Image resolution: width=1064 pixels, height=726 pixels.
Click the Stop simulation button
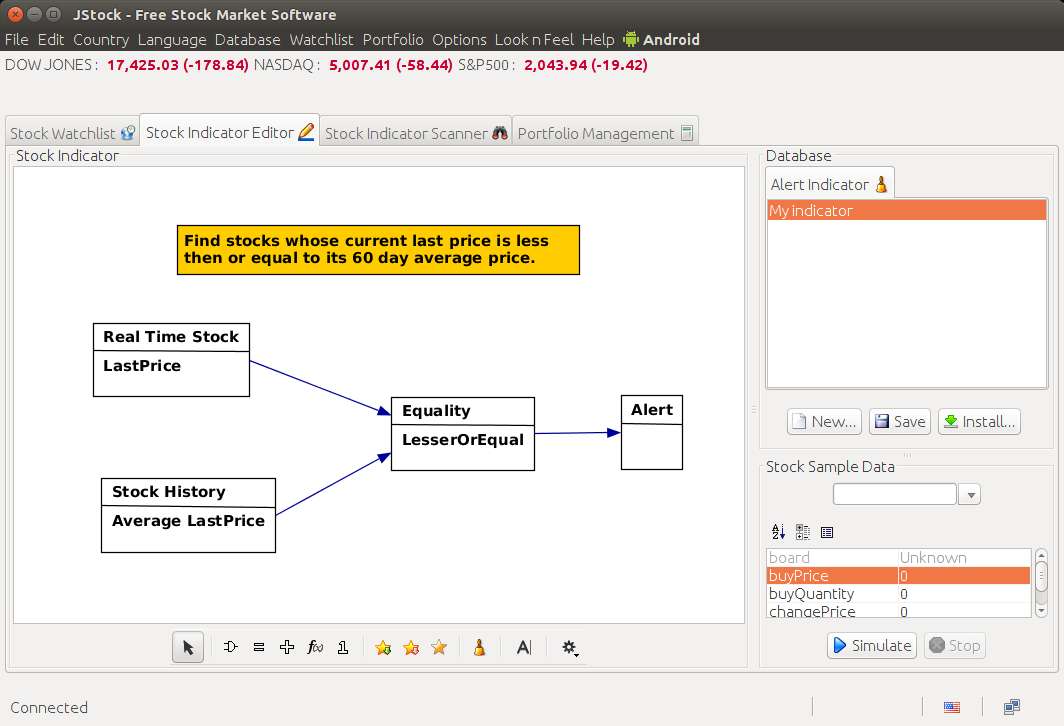click(955, 645)
